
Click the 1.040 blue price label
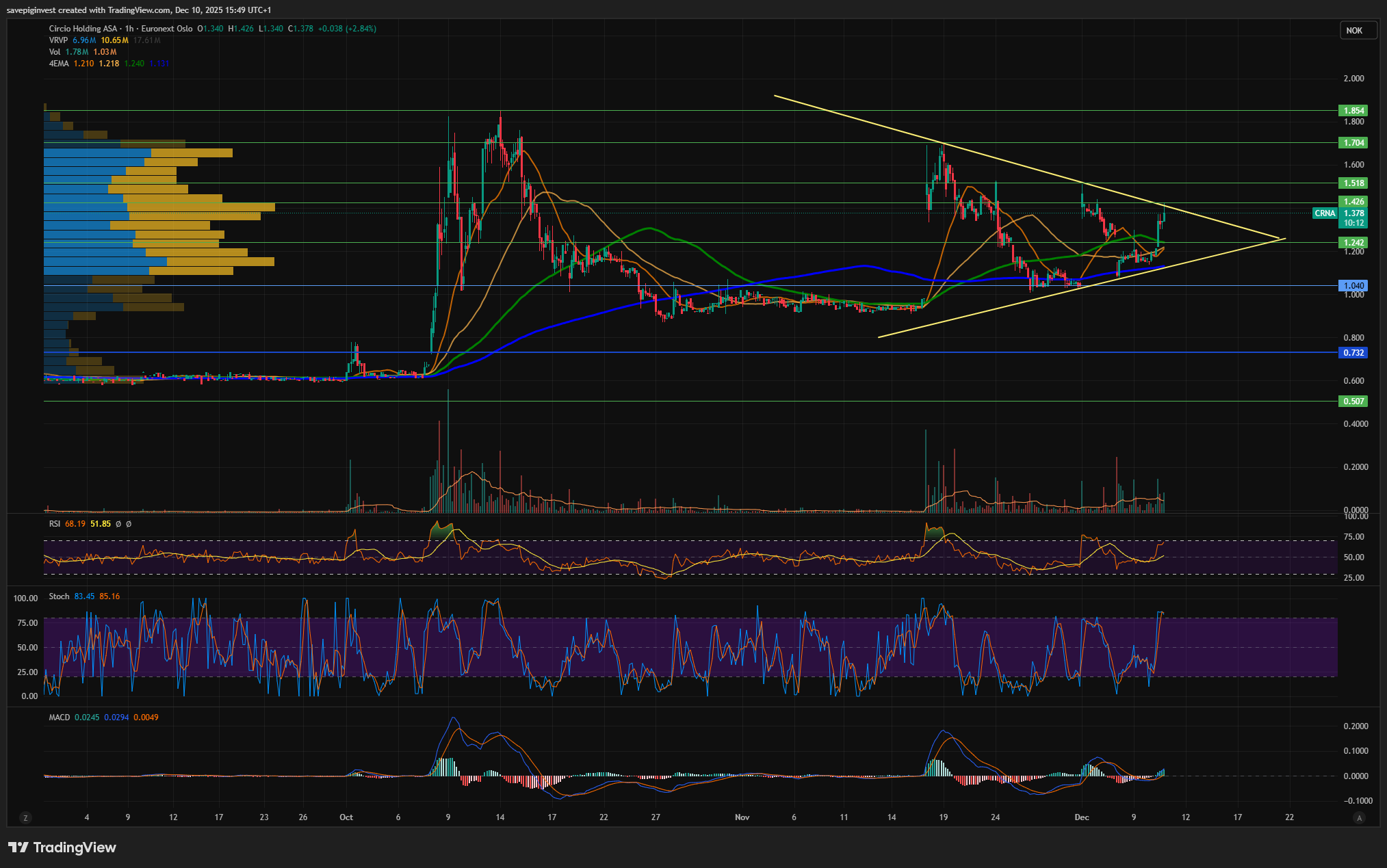[x=1353, y=286]
